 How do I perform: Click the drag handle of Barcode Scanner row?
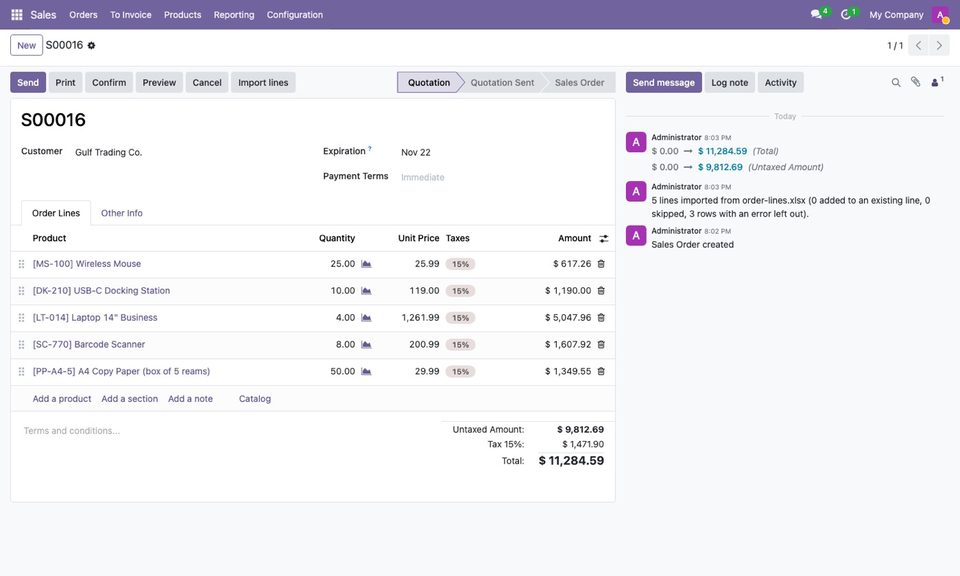pyautogui.click(x=21, y=345)
